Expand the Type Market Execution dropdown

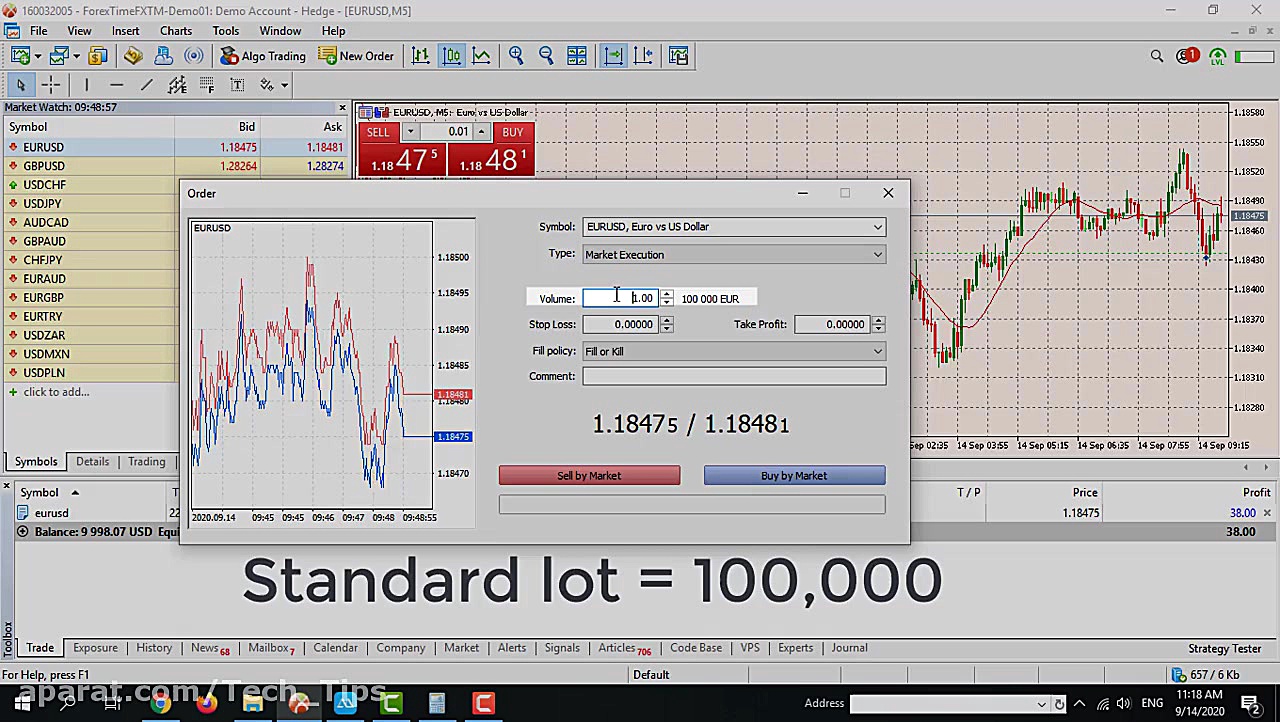(x=734, y=255)
